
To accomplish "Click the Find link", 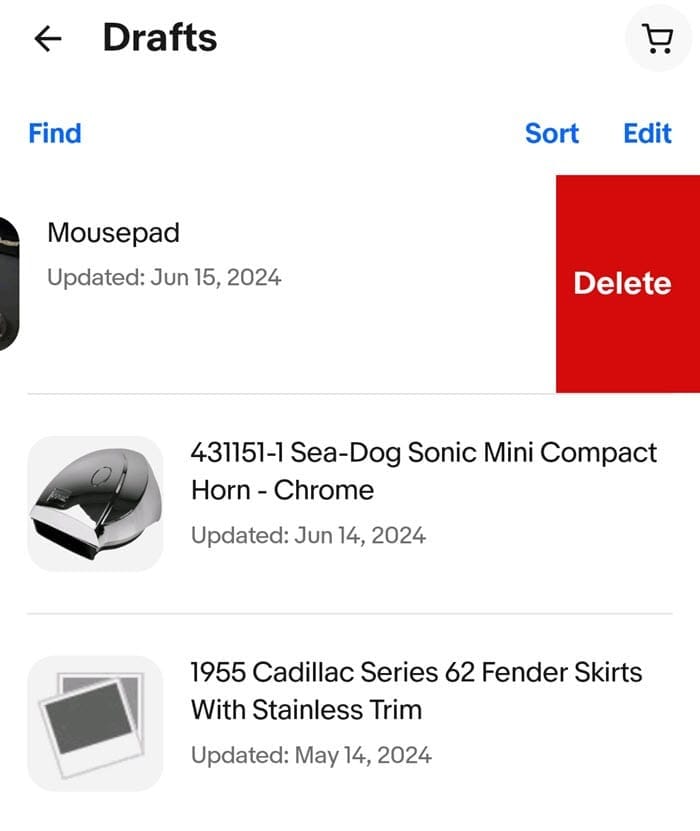I will point(55,133).
